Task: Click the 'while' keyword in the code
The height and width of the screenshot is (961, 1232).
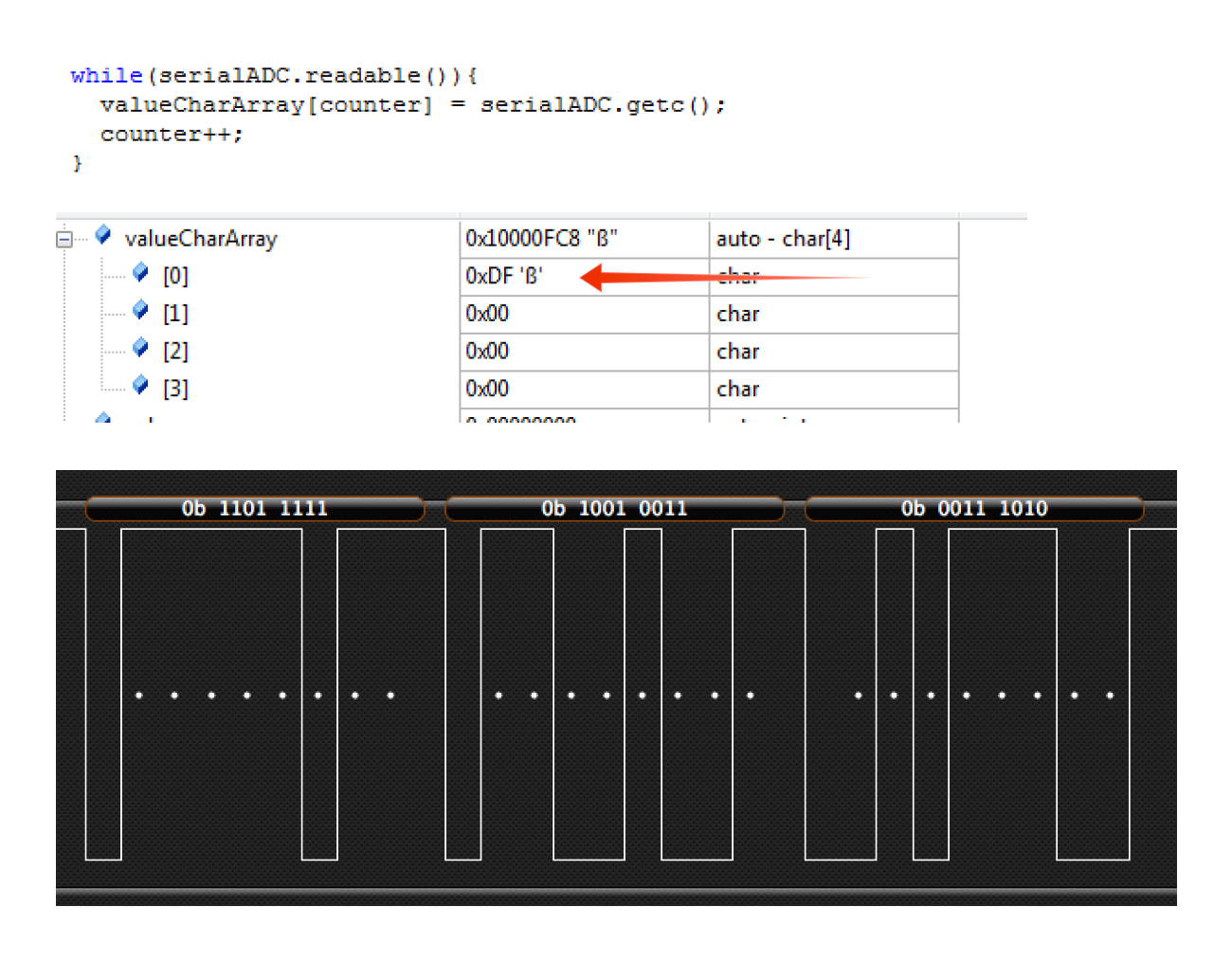Action: pos(106,76)
